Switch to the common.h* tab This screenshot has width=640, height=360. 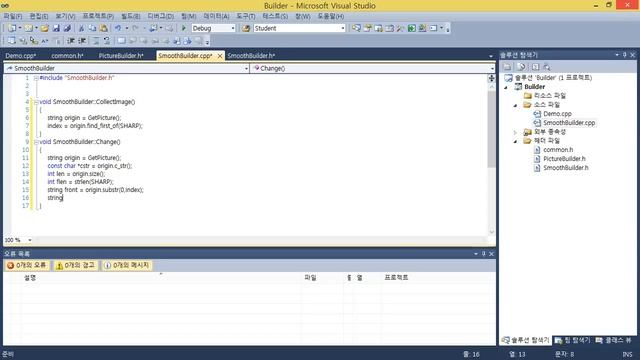click(x=67, y=56)
